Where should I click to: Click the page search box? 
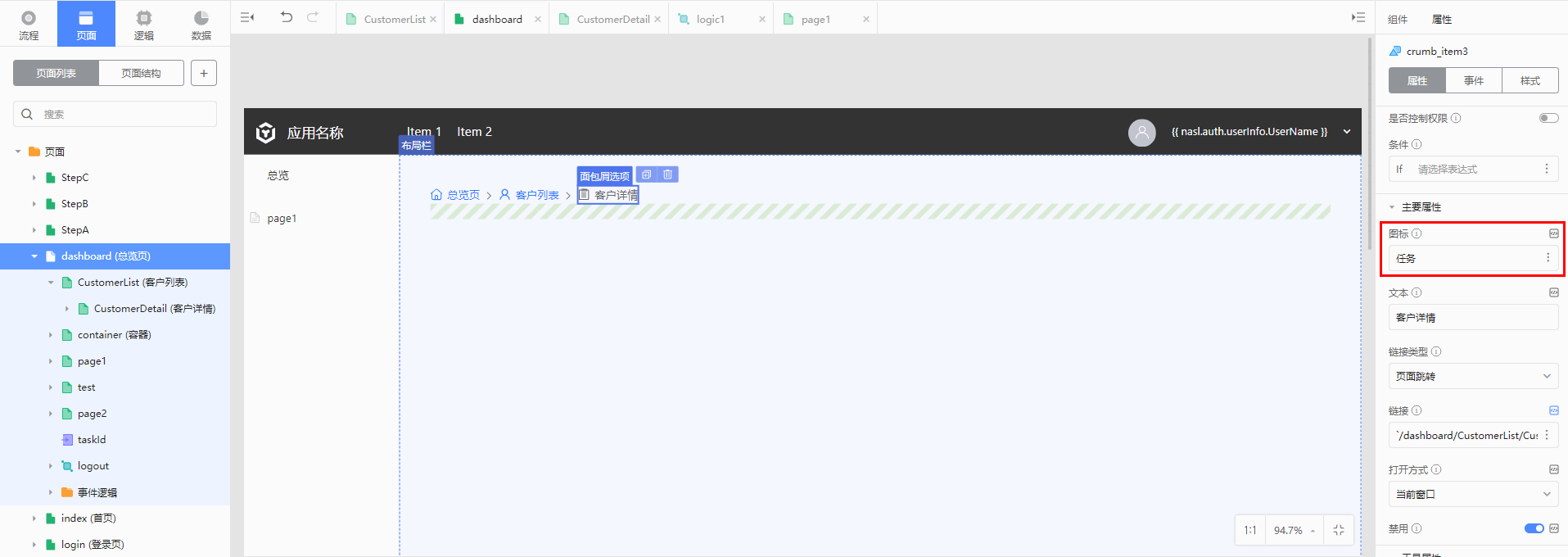[x=115, y=114]
